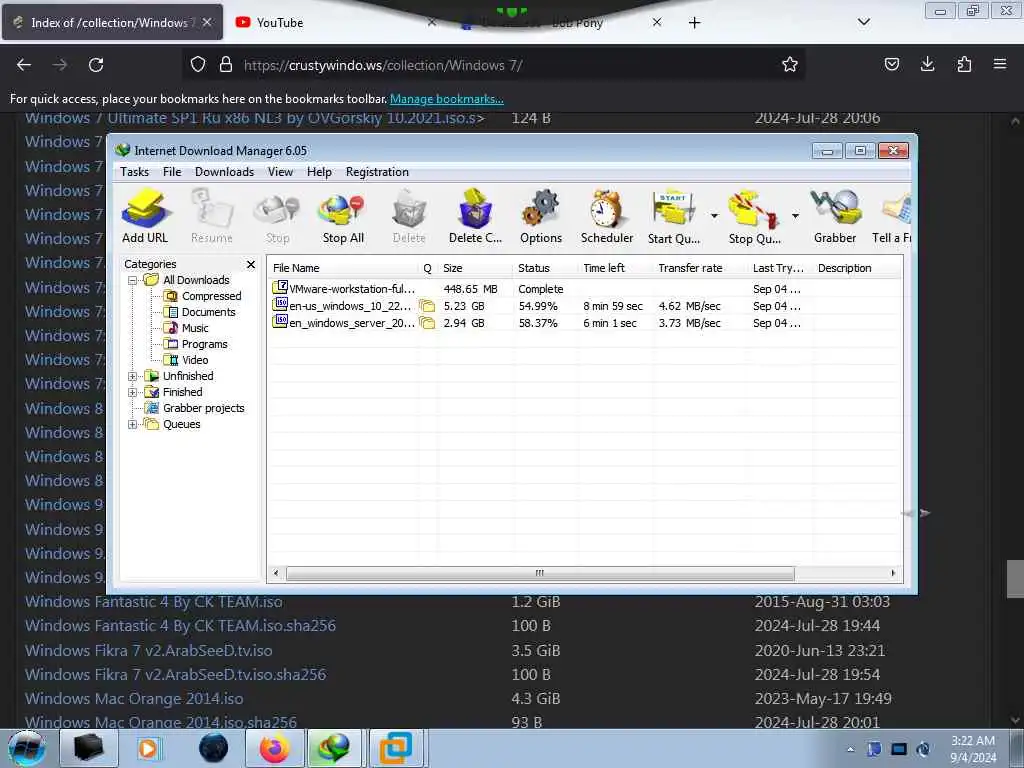This screenshot has height=768, width=1024.
Task: Select the en-us_windows_10 download row
Action: click(584, 306)
